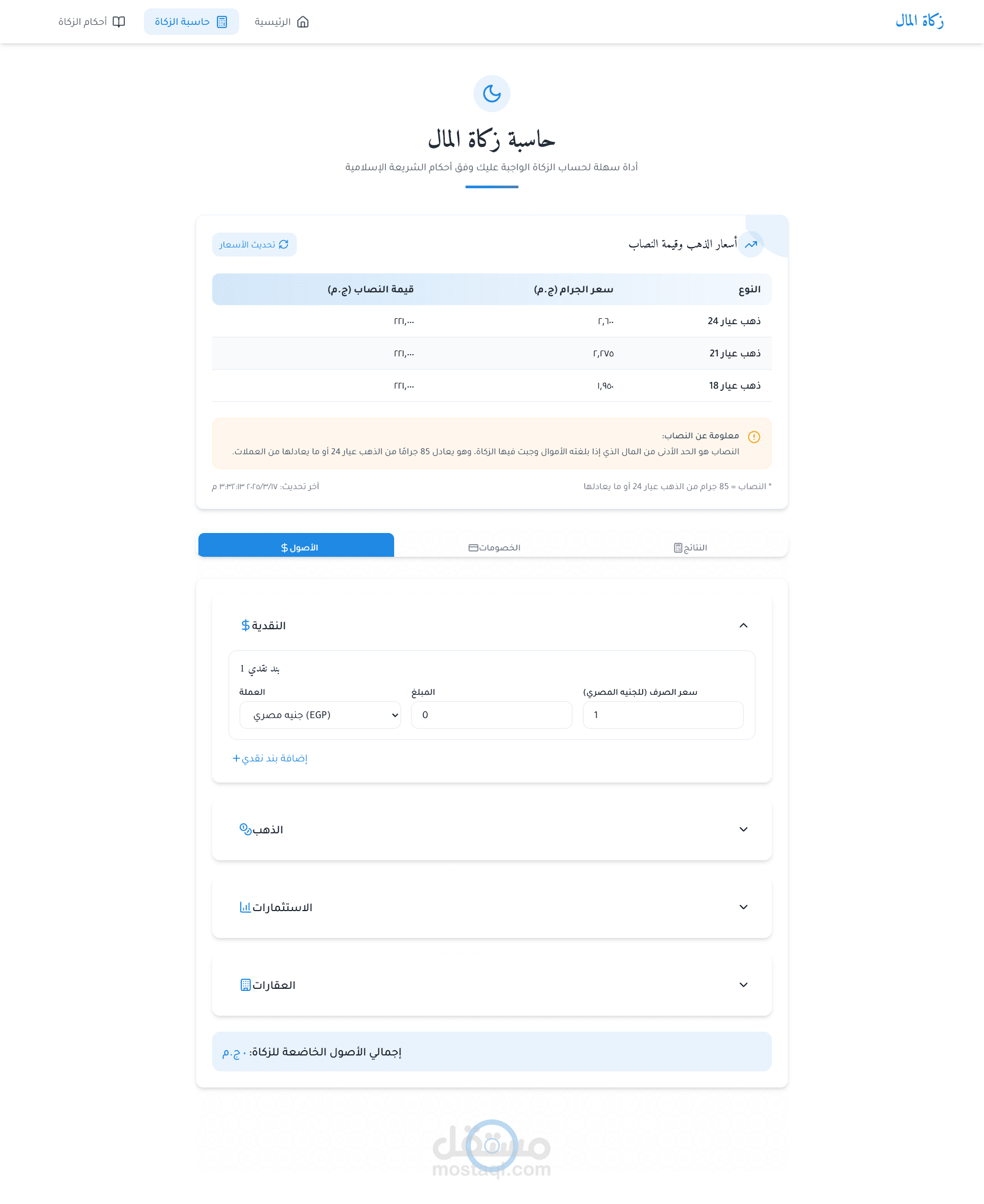Open أحكام الزكاة in the navigation bar

tap(91, 22)
